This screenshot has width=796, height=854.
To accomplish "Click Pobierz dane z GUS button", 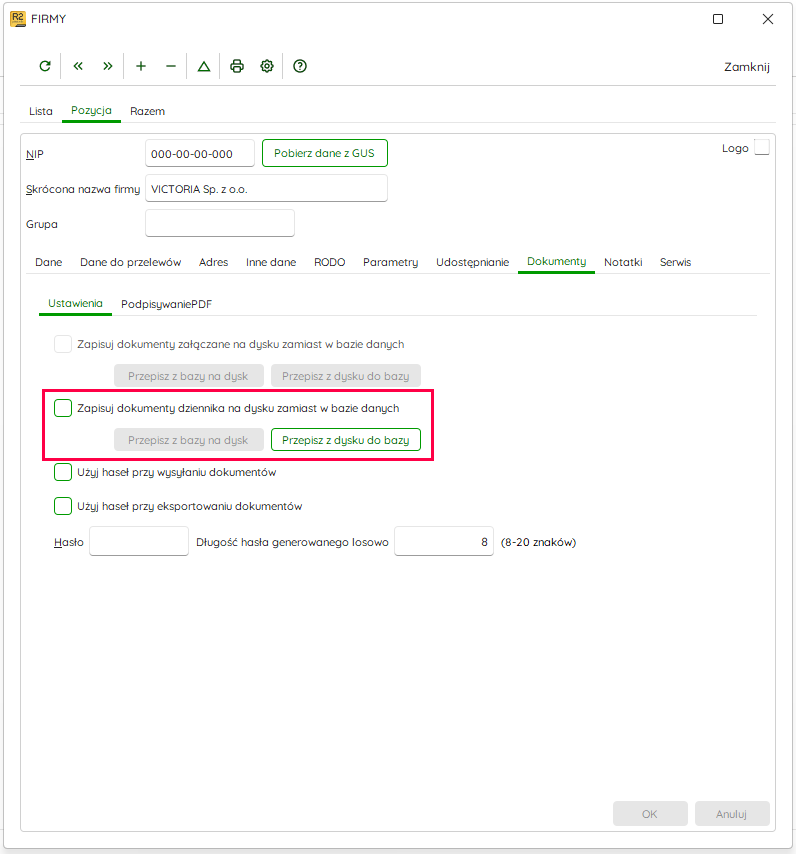I will (324, 153).
